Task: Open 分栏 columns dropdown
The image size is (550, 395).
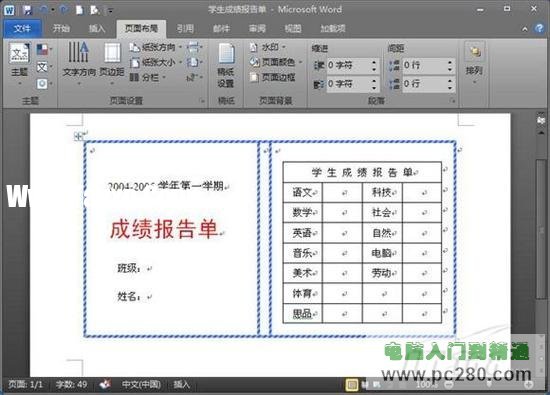Action: 148,78
